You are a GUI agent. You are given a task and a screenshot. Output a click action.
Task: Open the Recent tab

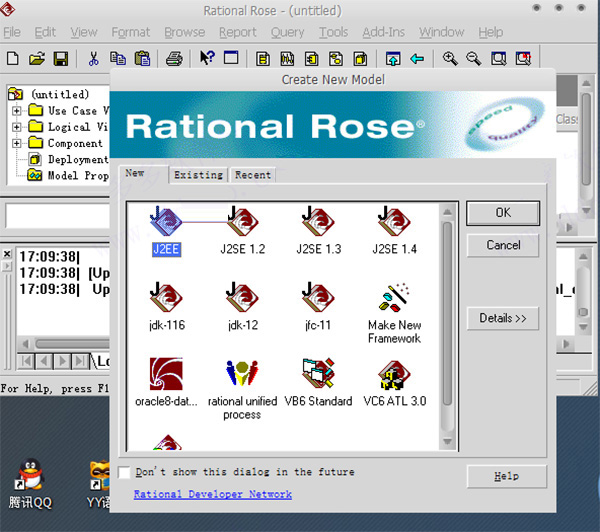point(252,175)
